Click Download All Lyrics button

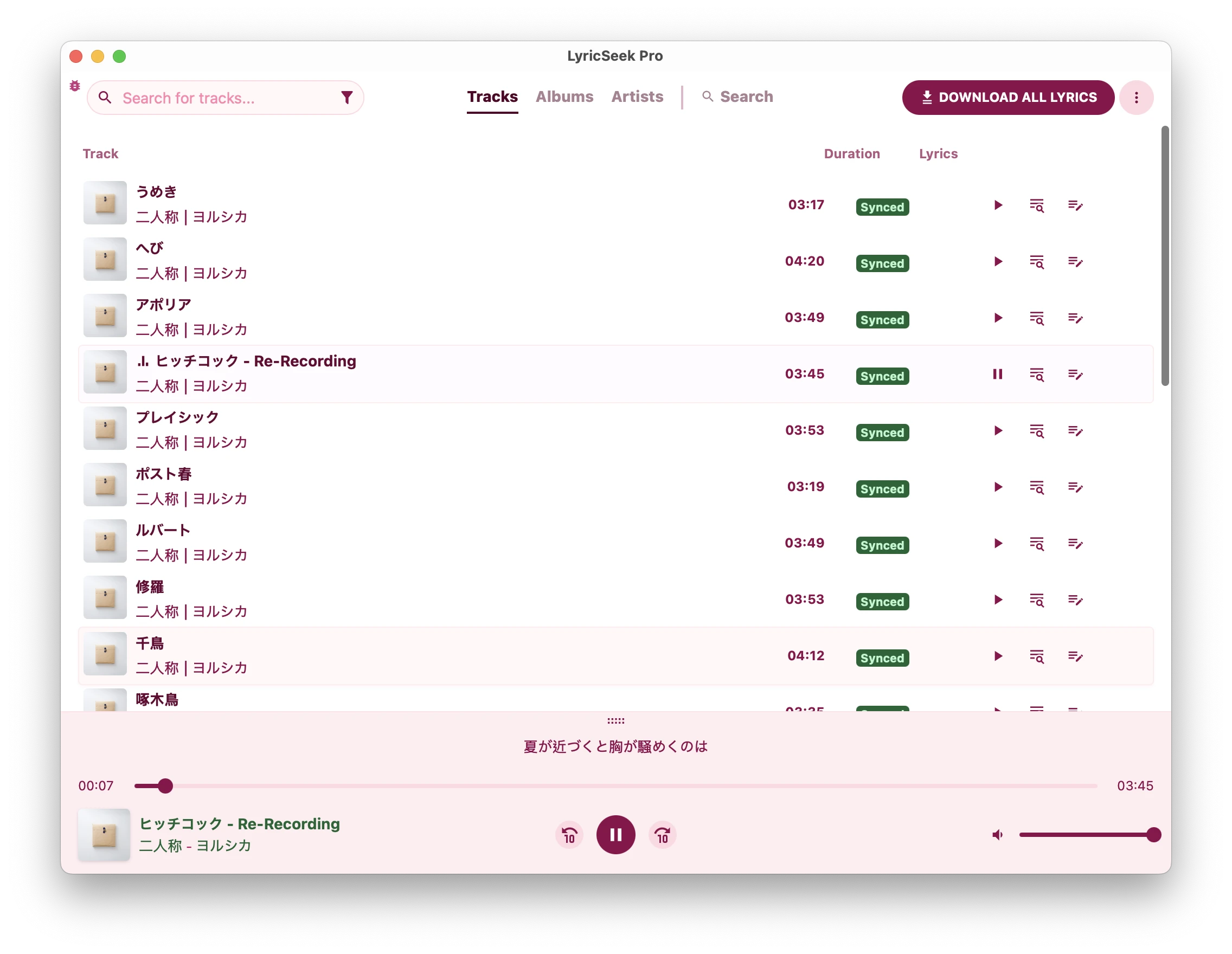(1008, 98)
